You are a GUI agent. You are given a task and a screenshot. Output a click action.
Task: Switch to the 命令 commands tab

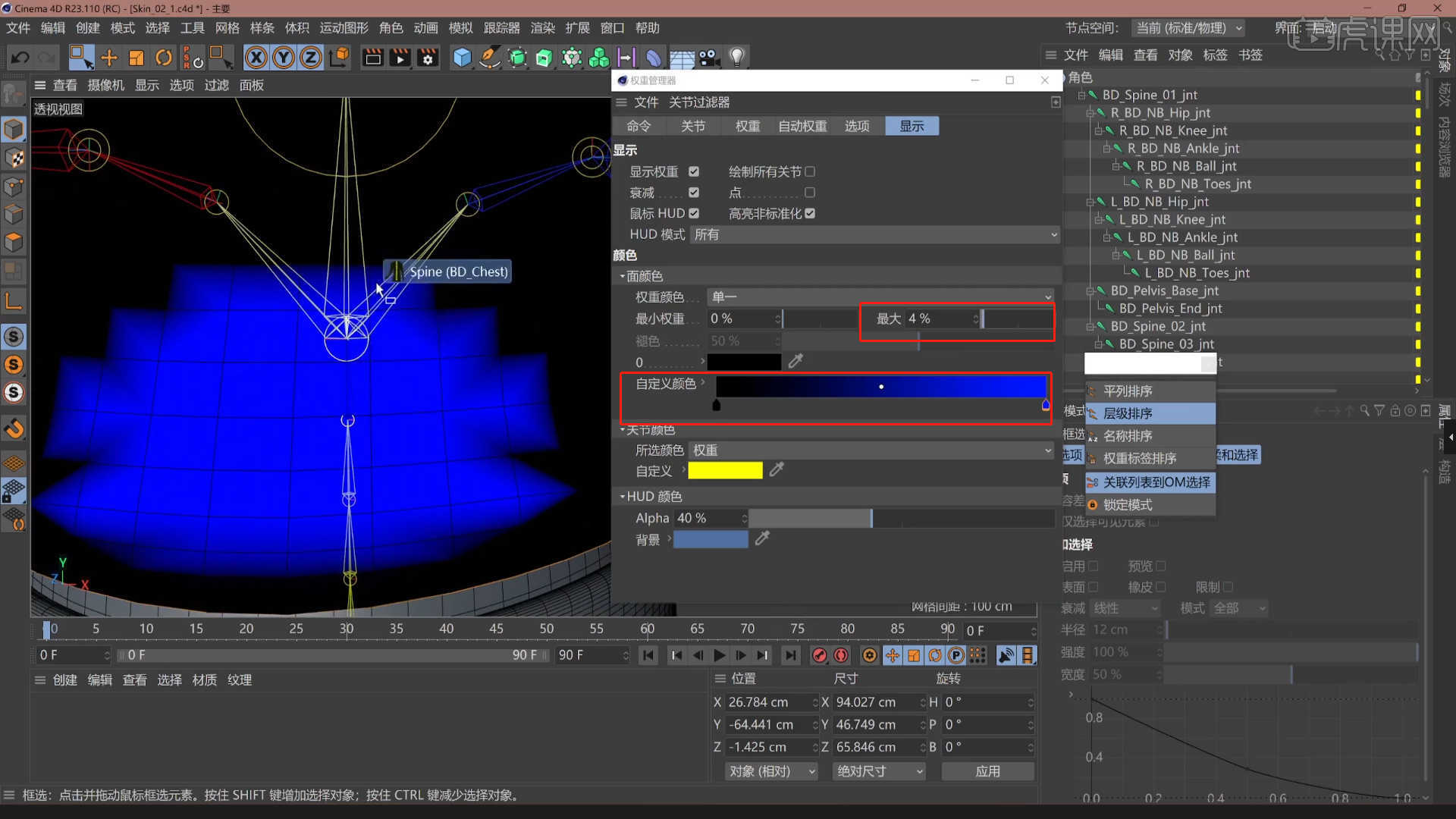[639, 126]
